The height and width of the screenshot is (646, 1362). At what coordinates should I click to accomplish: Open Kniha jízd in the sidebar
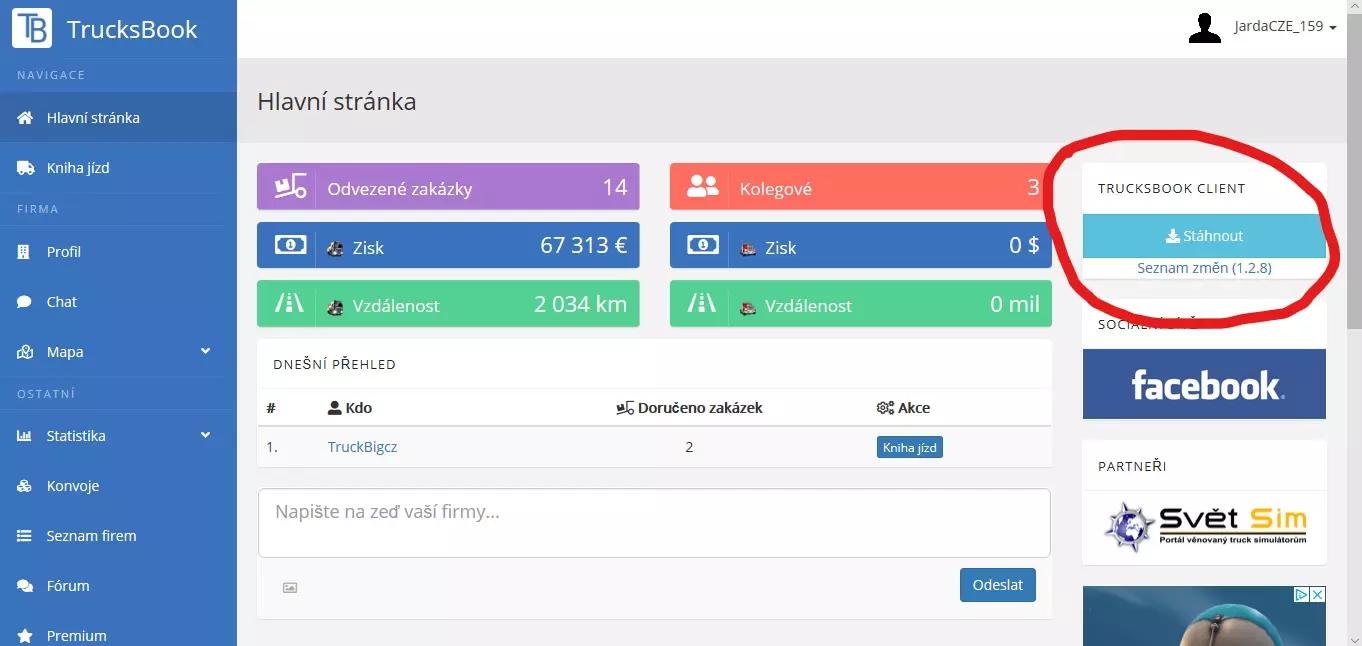tap(118, 168)
